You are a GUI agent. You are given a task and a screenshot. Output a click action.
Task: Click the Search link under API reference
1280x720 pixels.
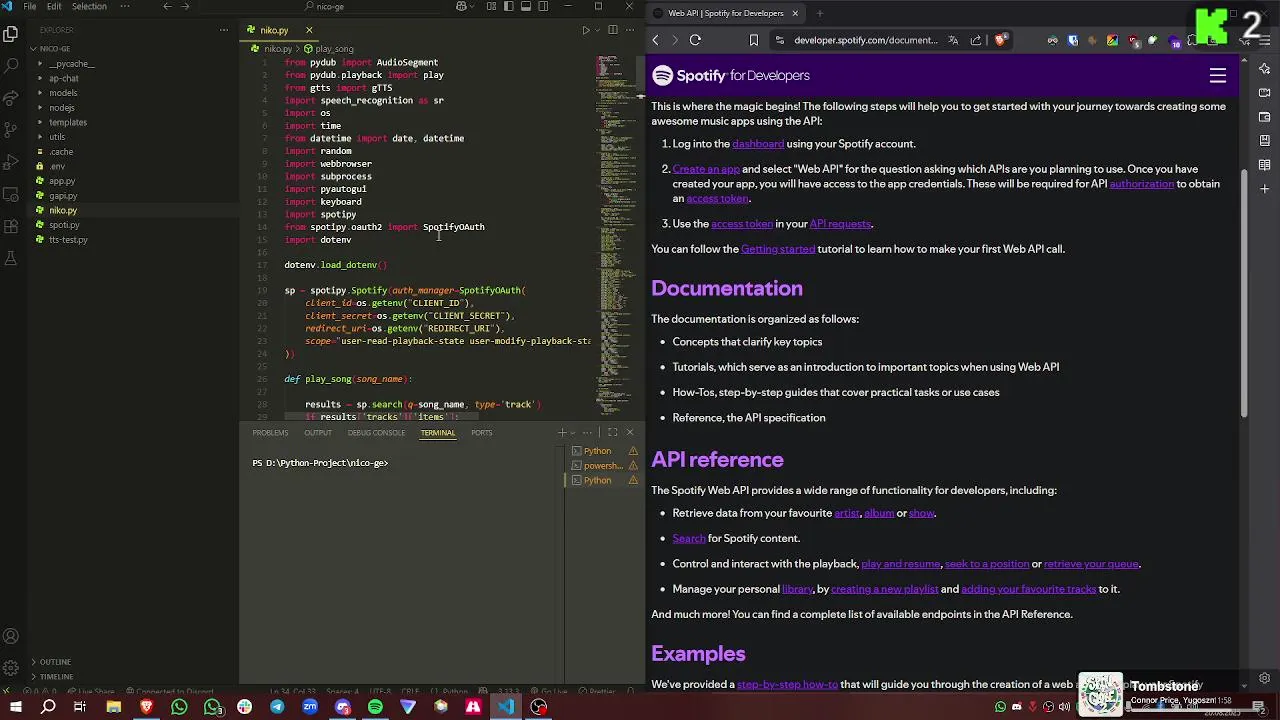coord(689,538)
